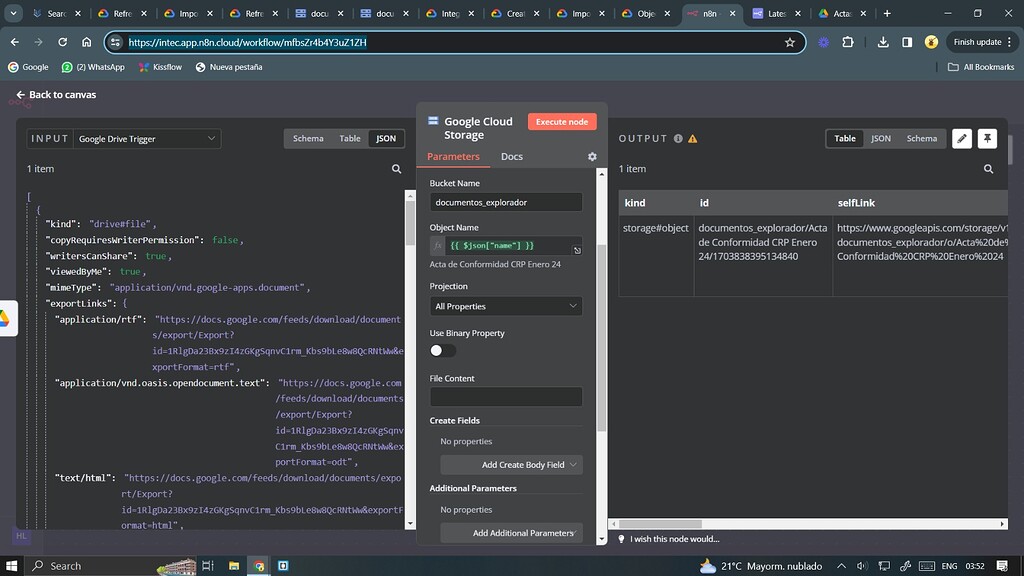Search the output panel data
The image size is (1024, 576).
coord(989,168)
